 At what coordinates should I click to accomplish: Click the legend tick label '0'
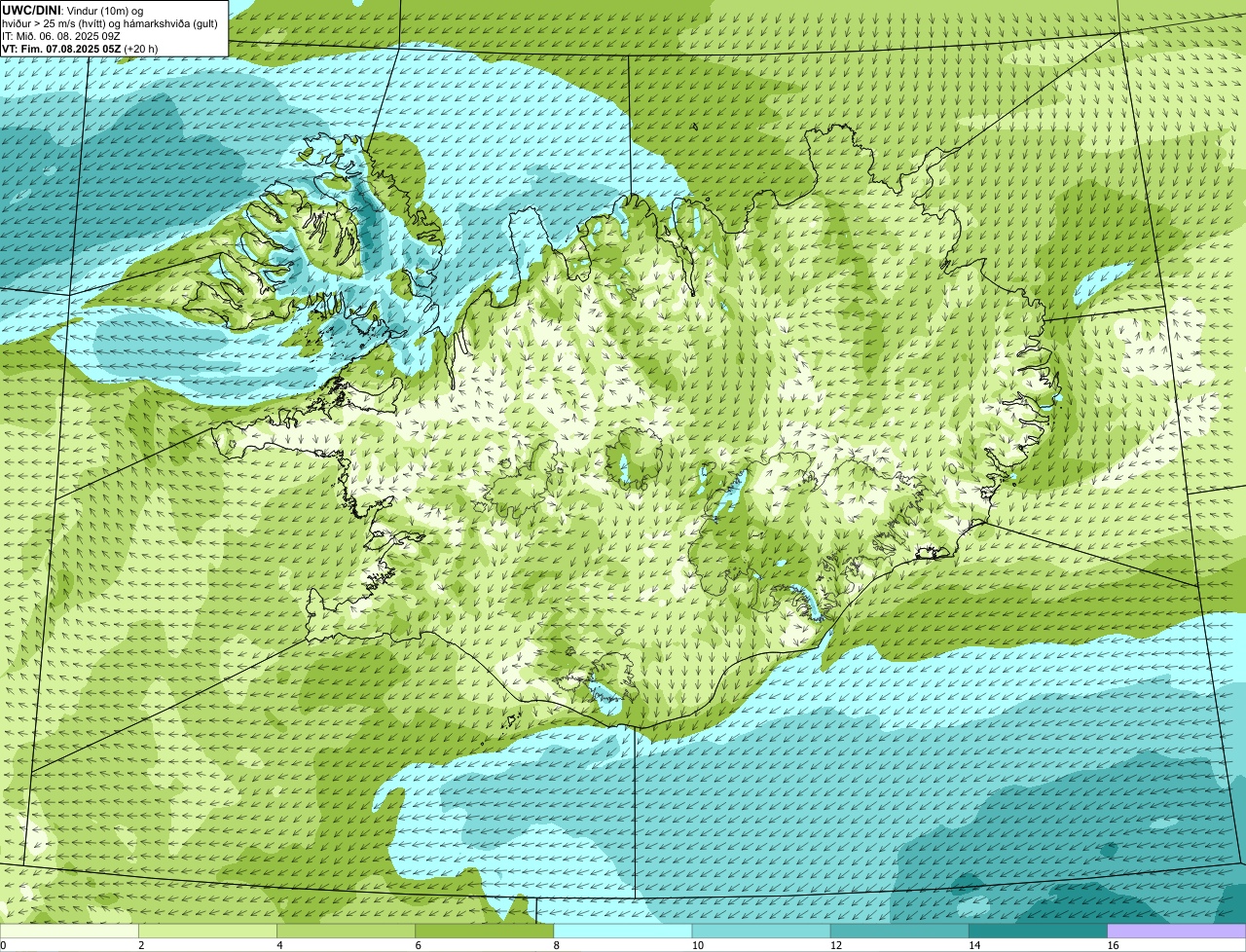tap(3, 945)
